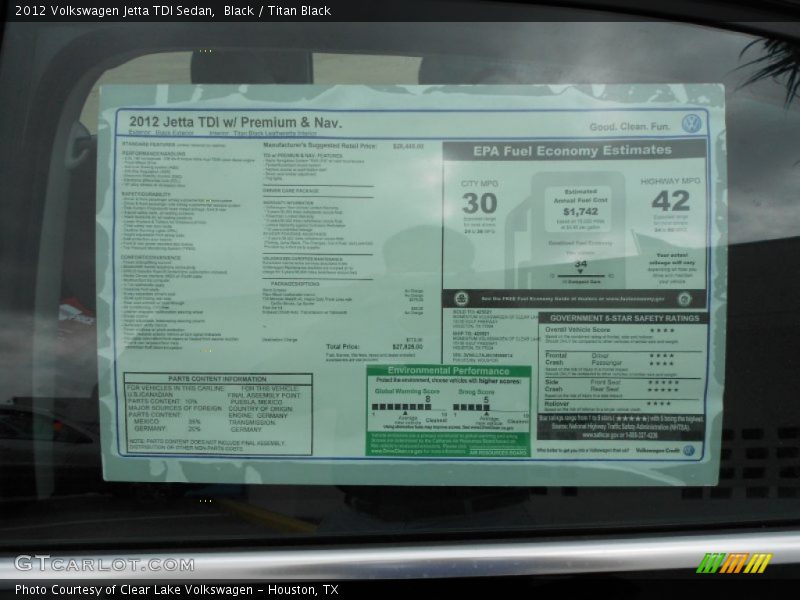Click the Rollover star rating
800x600 pixels.
[x=659, y=404]
